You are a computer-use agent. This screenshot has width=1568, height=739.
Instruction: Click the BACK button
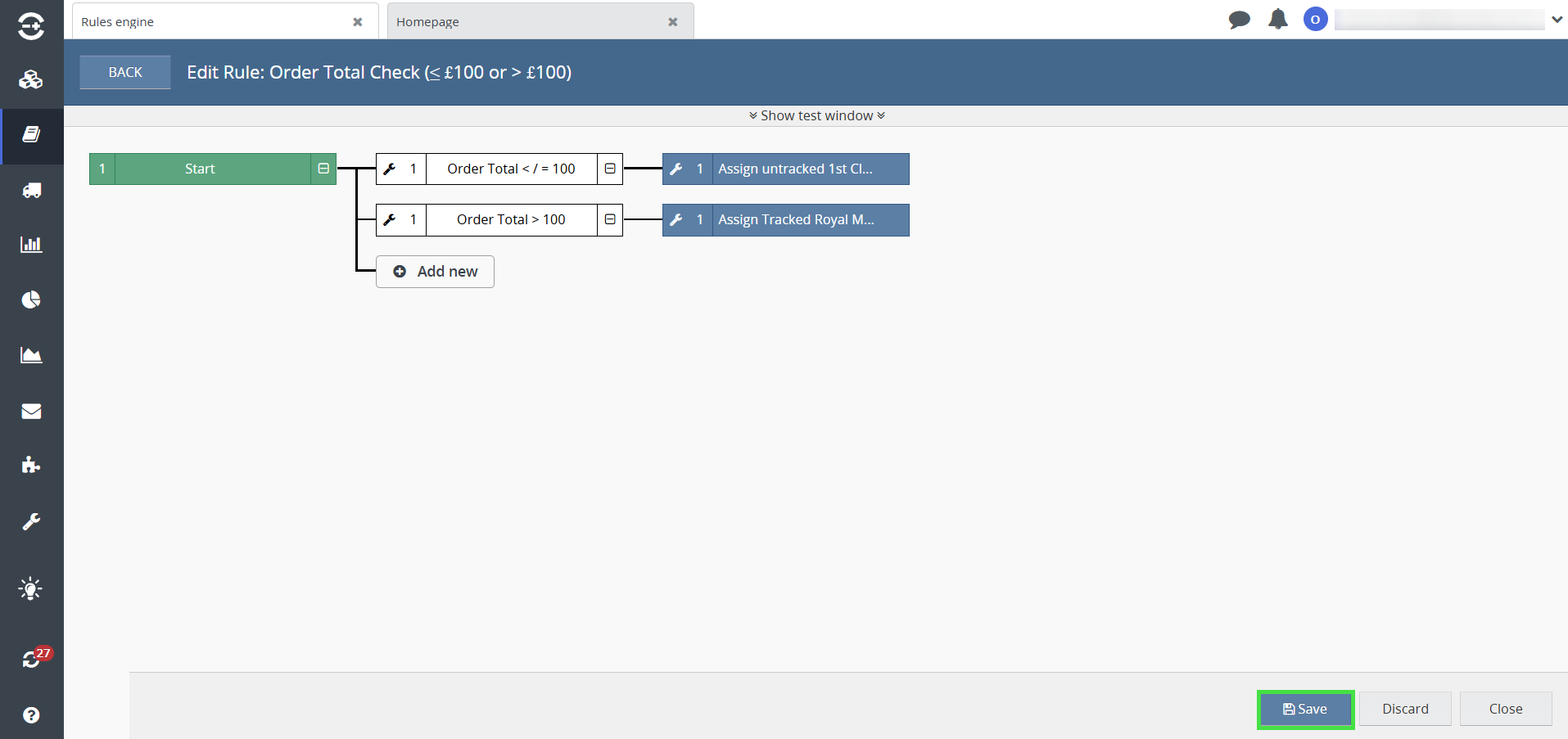tap(125, 72)
